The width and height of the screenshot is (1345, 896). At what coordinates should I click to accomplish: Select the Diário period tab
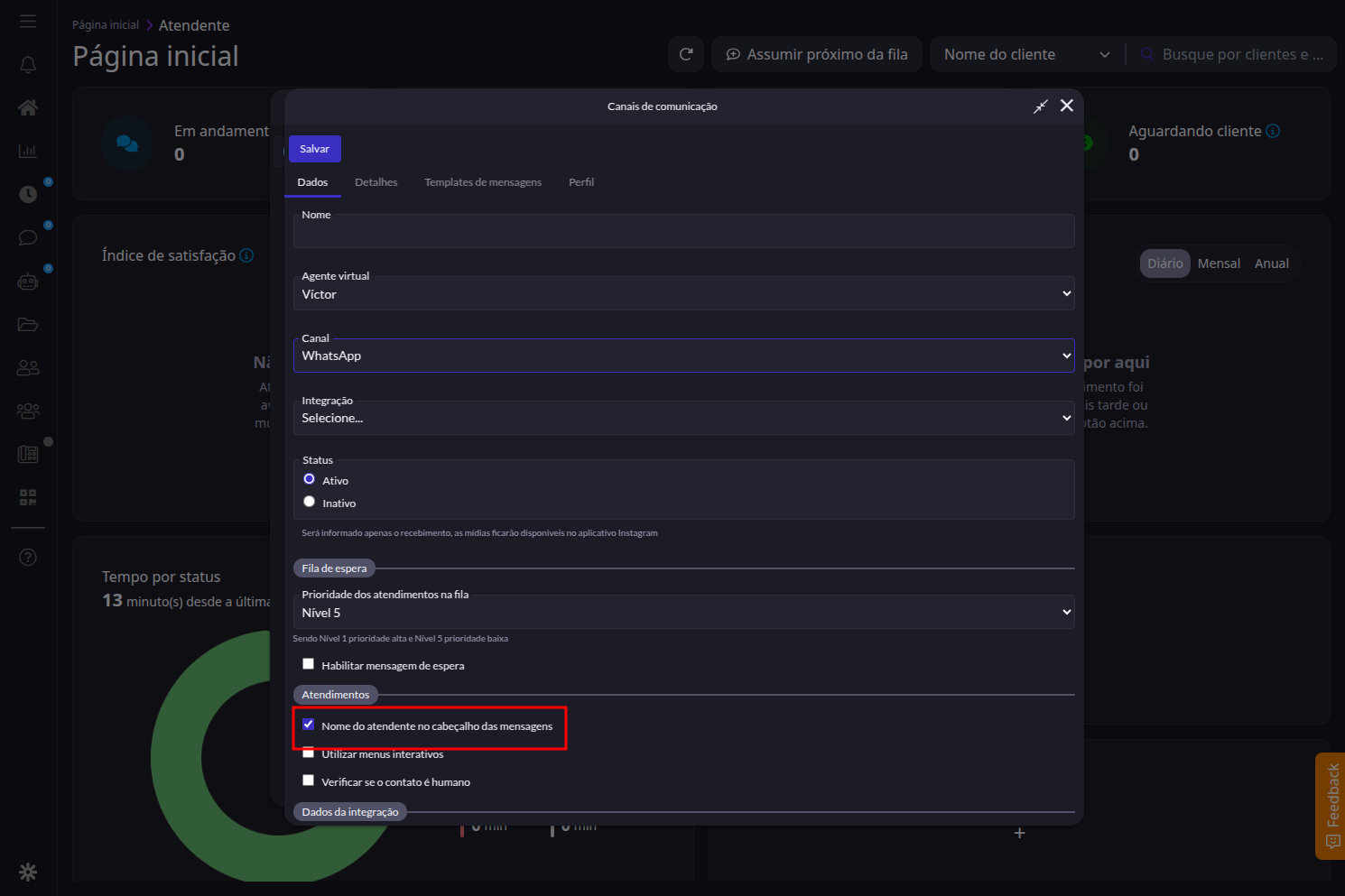(x=1165, y=263)
